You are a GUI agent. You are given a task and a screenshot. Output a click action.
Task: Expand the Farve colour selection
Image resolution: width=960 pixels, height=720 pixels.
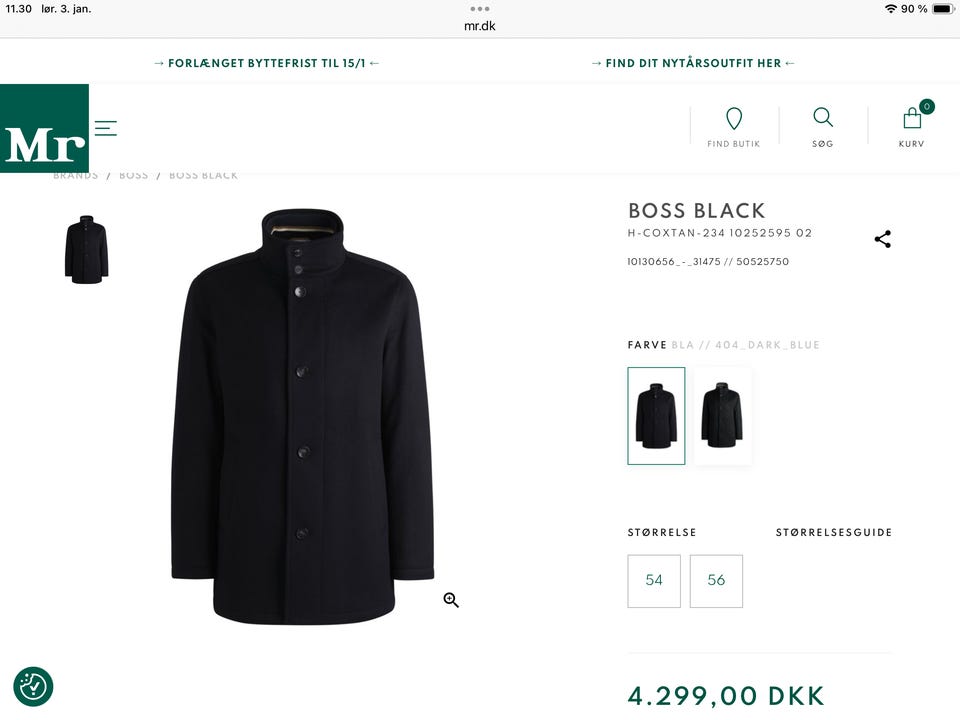646,344
